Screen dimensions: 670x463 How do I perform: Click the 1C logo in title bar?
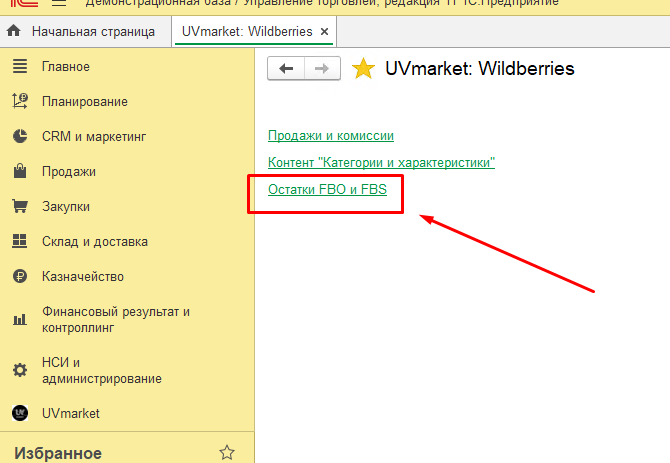[x=24, y=3]
